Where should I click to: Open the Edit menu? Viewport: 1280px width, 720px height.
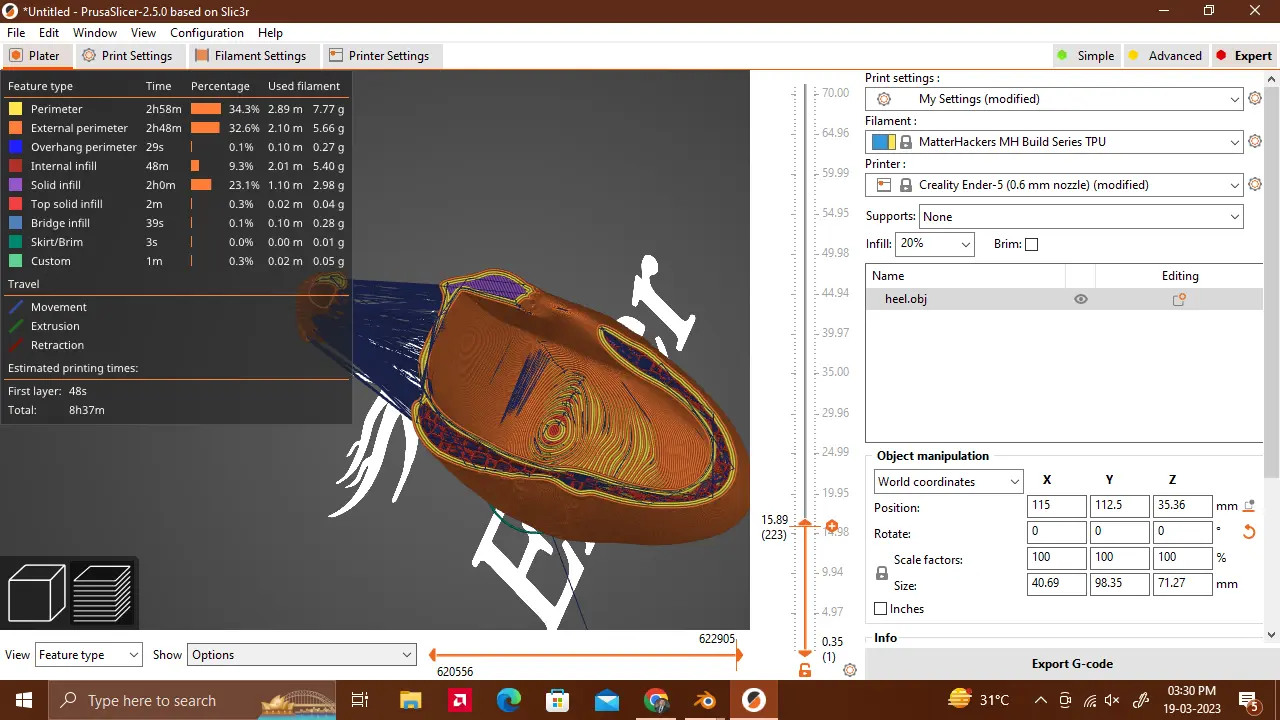pos(49,33)
